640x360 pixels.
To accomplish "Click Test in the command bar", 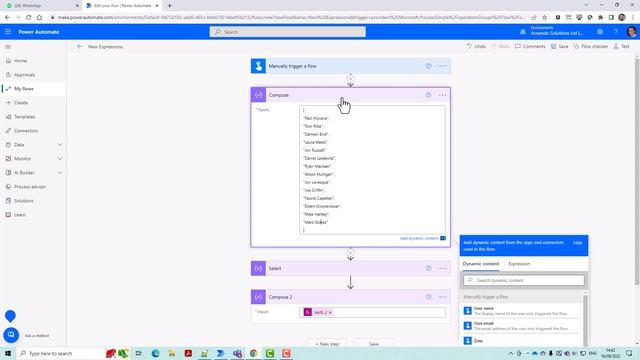I will pos(622,47).
